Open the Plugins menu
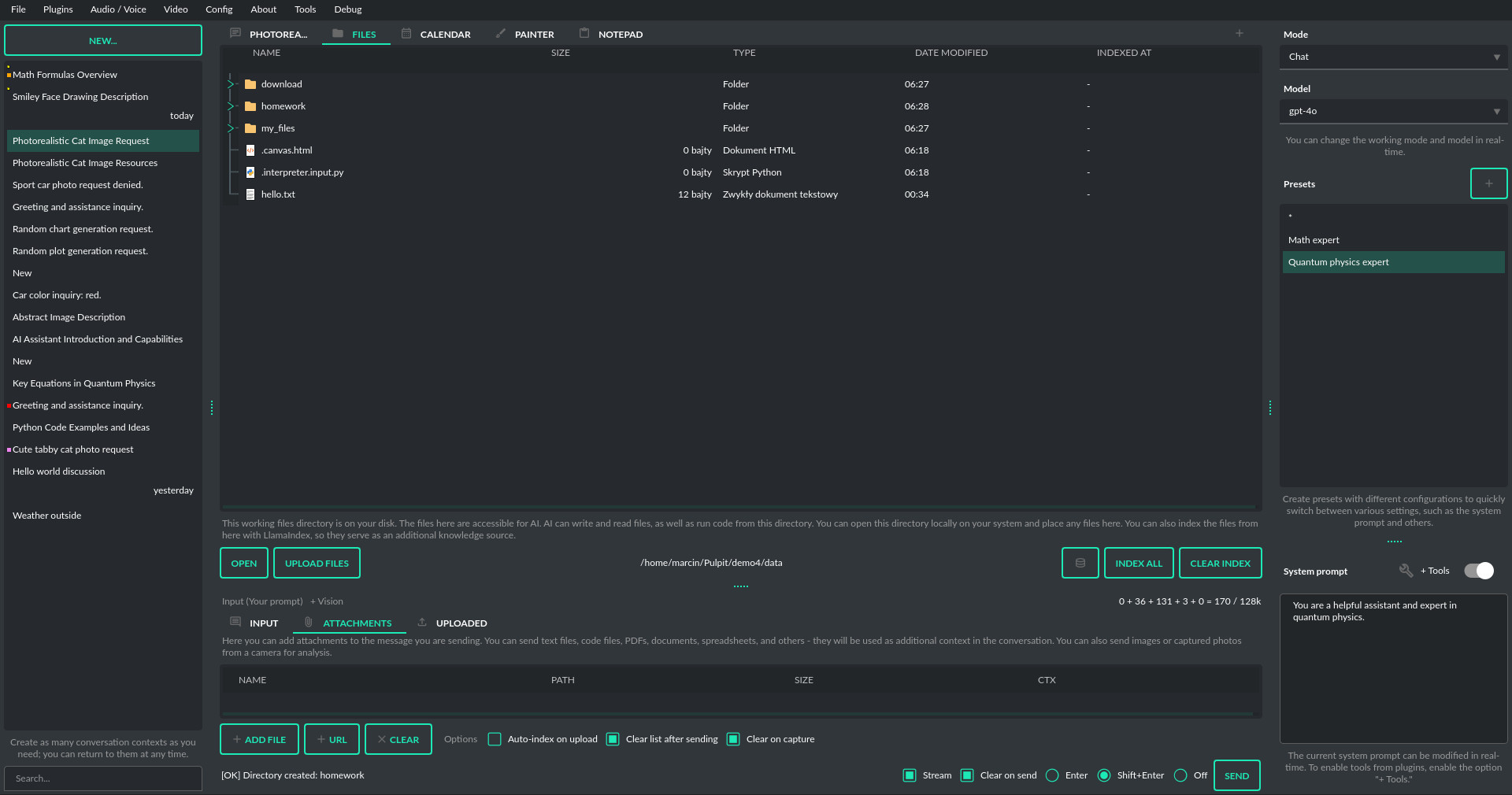Image resolution: width=1512 pixels, height=795 pixels. [57, 9]
